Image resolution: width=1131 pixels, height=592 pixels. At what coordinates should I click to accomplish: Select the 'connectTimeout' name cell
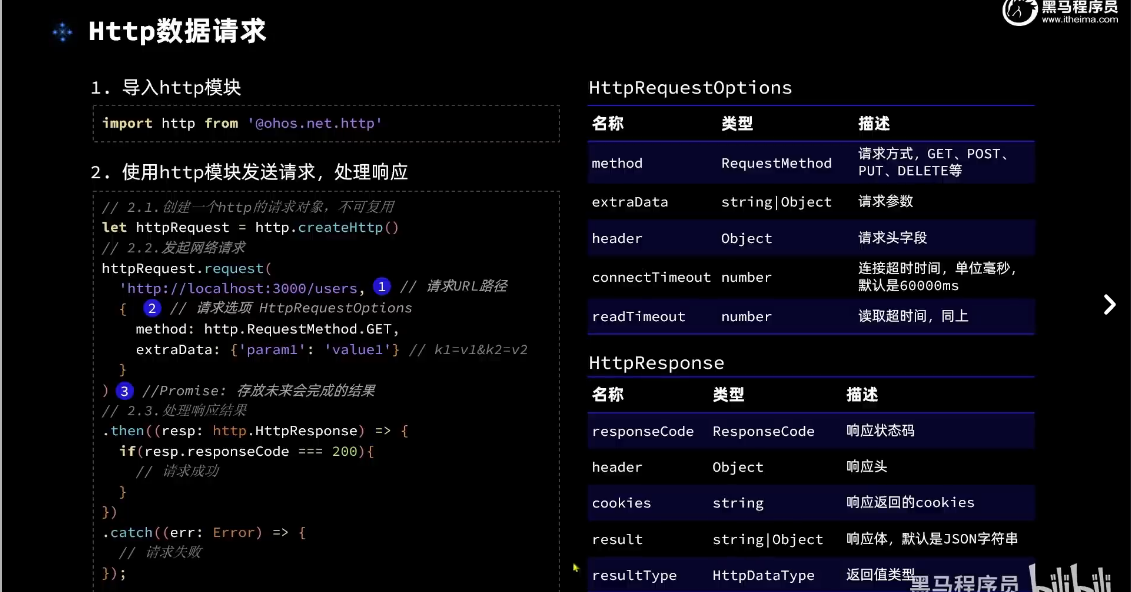651,278
